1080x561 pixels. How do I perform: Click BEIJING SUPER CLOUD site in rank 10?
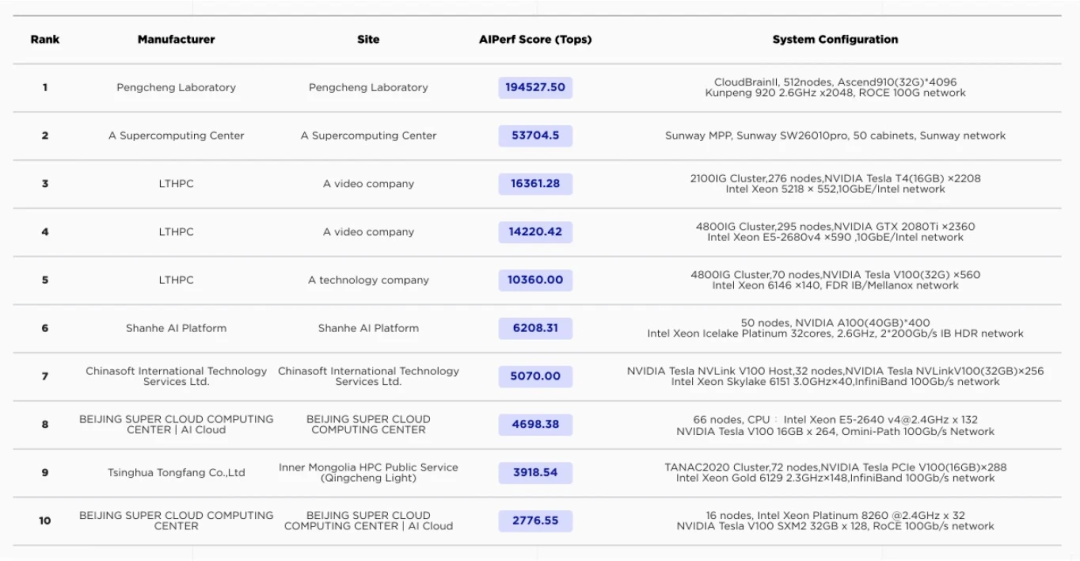click(368, 521)
